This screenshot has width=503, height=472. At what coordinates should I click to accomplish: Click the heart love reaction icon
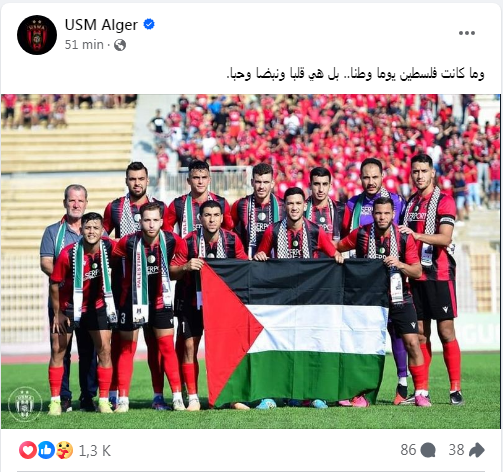[x=28, y=450]
